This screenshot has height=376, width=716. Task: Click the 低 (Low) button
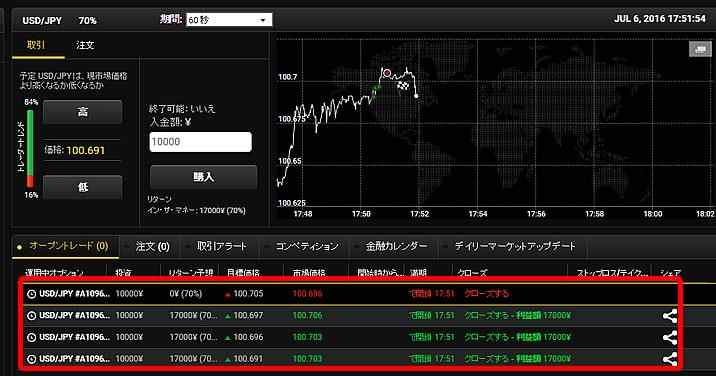pyautogui.click(x=83, y=187)
